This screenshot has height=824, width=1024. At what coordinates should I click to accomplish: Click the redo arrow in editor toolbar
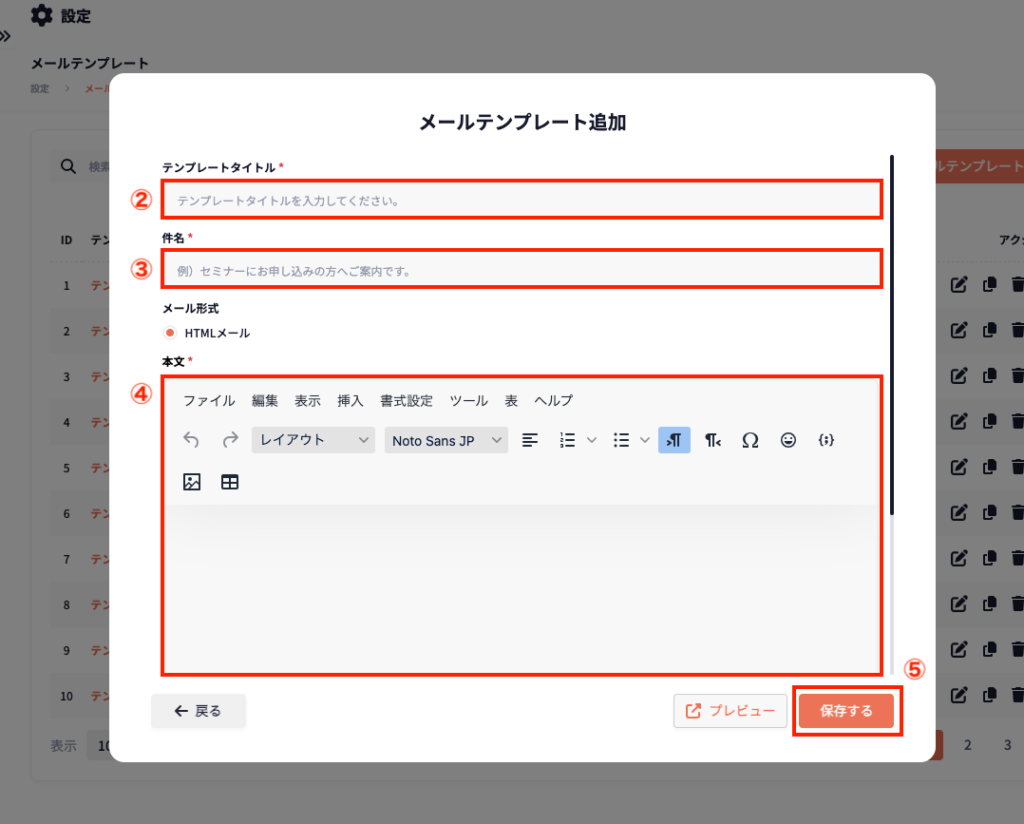230,440
